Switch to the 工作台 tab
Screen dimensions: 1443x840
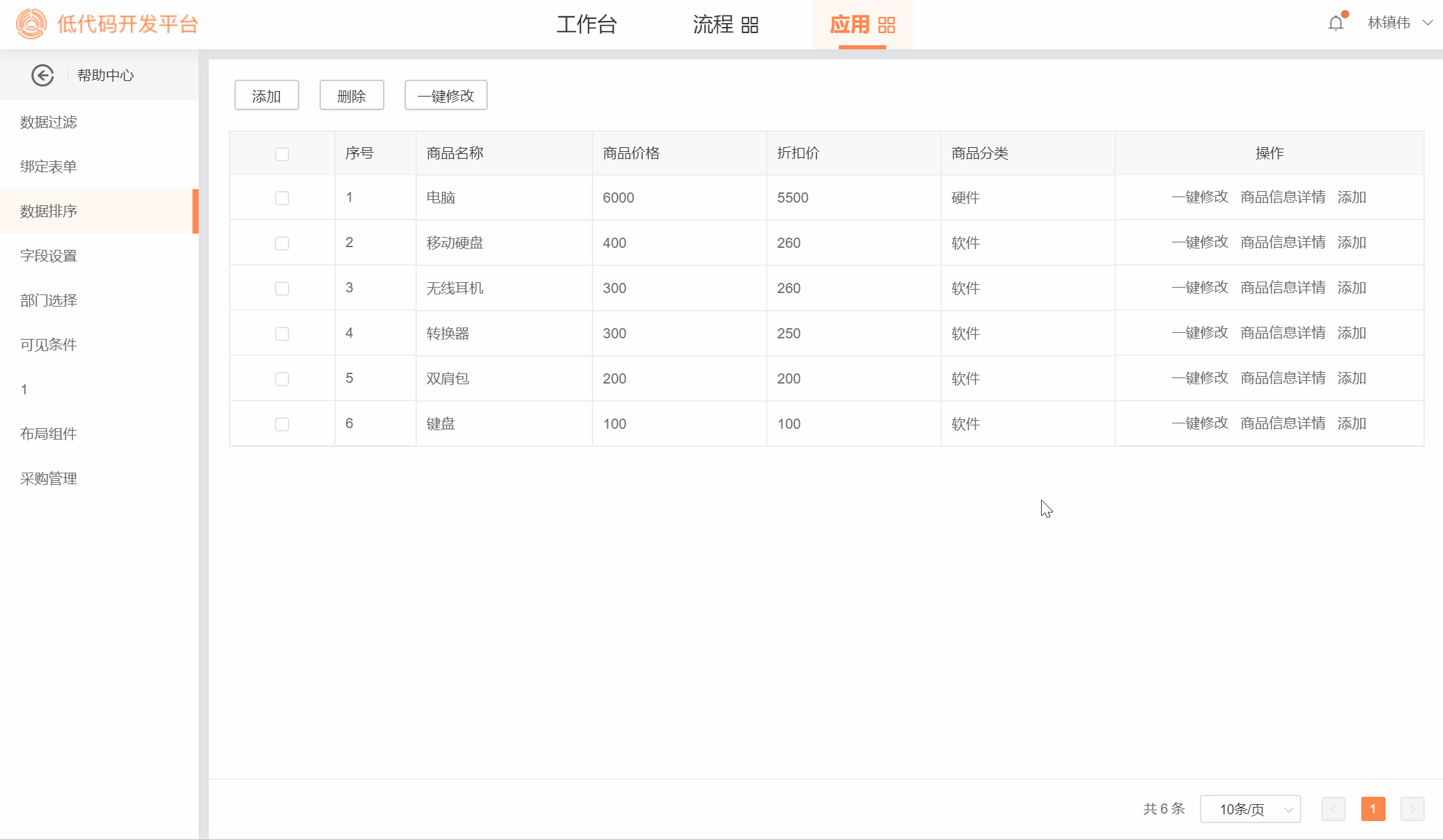[586, 24]
